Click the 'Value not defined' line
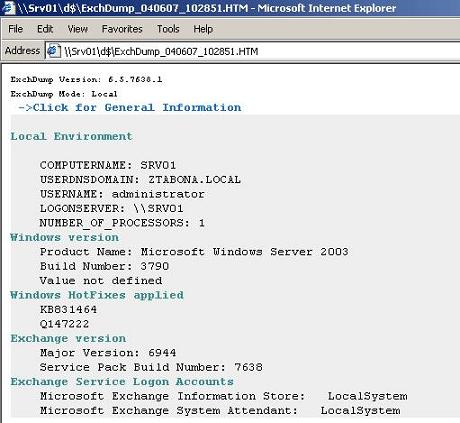460x423 pixels. point(101,281)
